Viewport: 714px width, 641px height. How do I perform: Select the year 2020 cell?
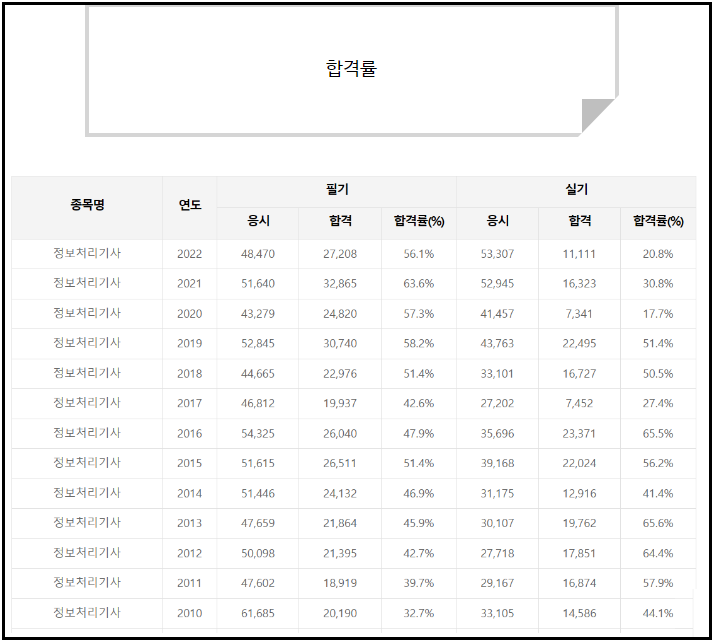(189, 314)
